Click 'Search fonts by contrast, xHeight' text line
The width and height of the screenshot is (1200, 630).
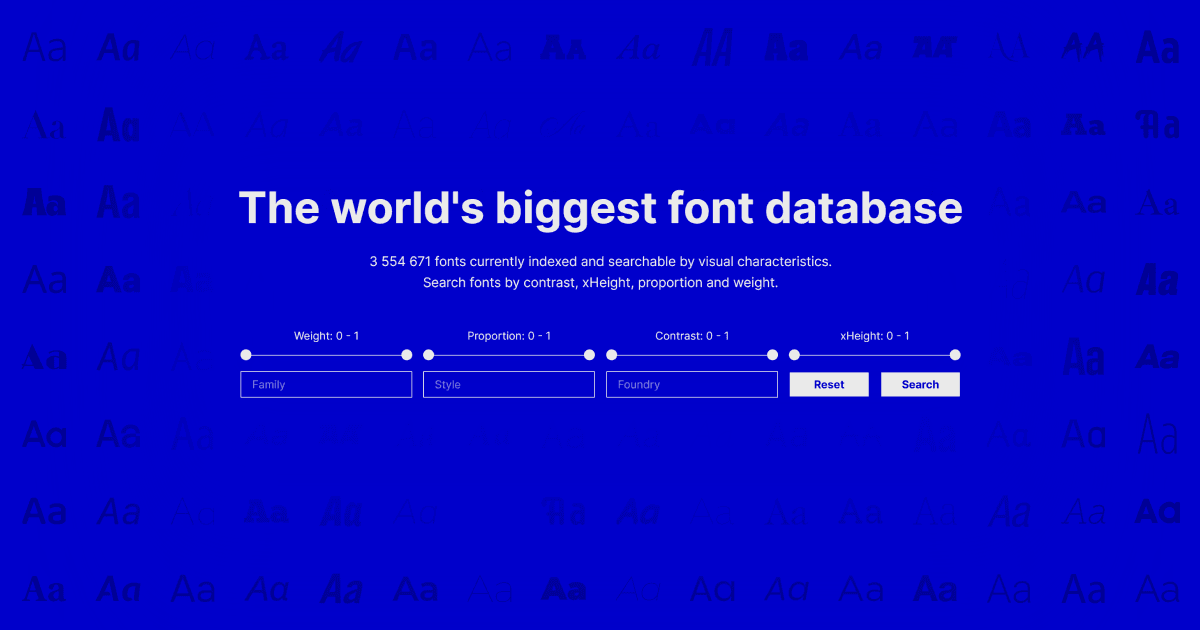[600, 283]
